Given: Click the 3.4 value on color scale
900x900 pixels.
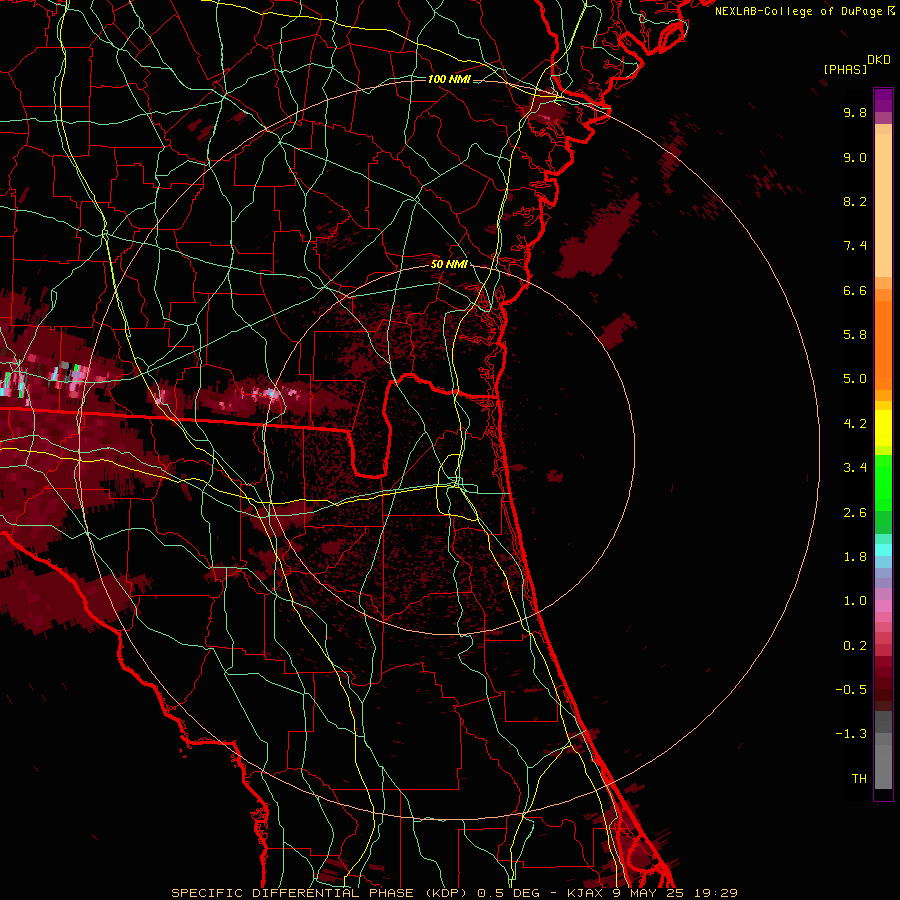Looking at the screenshot, I should (855, 468).
